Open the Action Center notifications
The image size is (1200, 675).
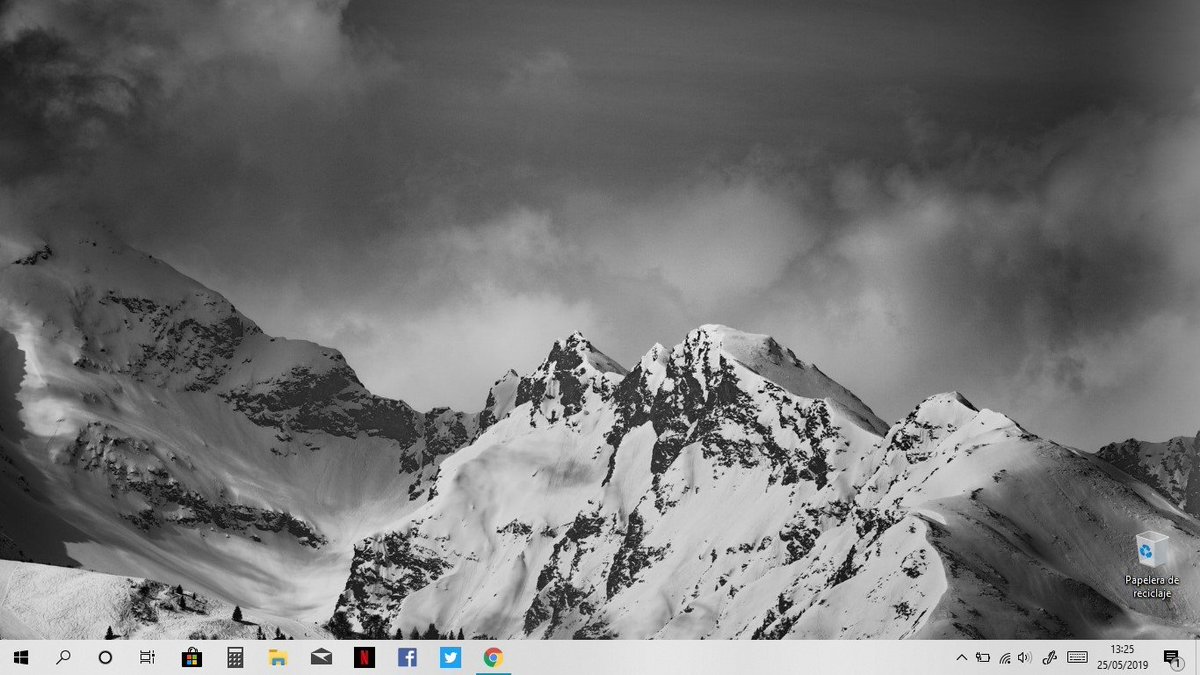click(1172, 657)
